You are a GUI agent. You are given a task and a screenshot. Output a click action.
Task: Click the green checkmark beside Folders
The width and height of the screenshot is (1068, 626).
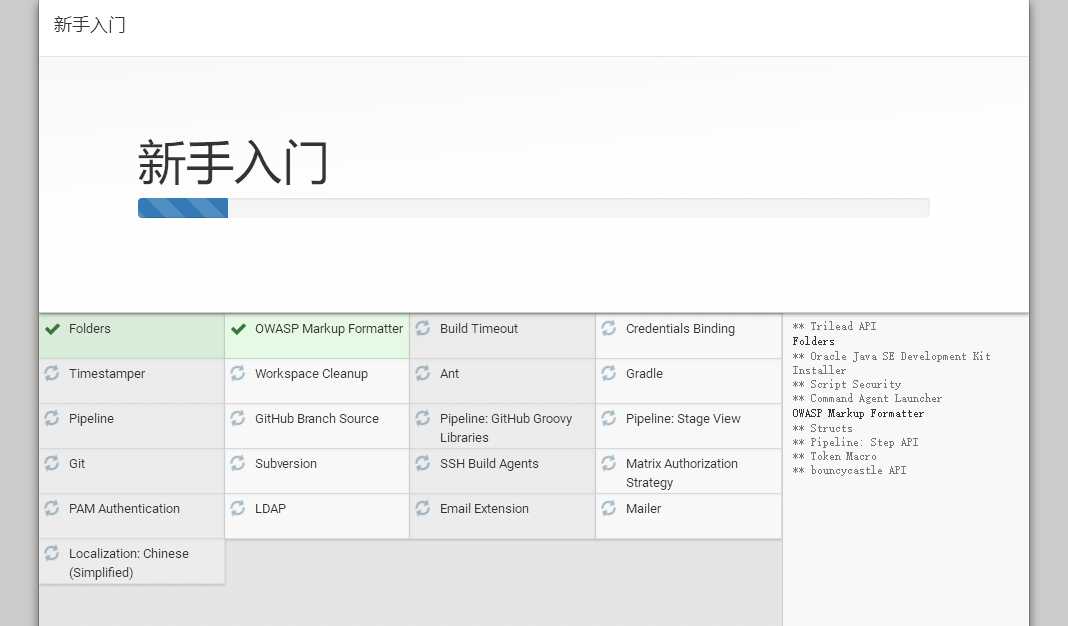(53, 329)
